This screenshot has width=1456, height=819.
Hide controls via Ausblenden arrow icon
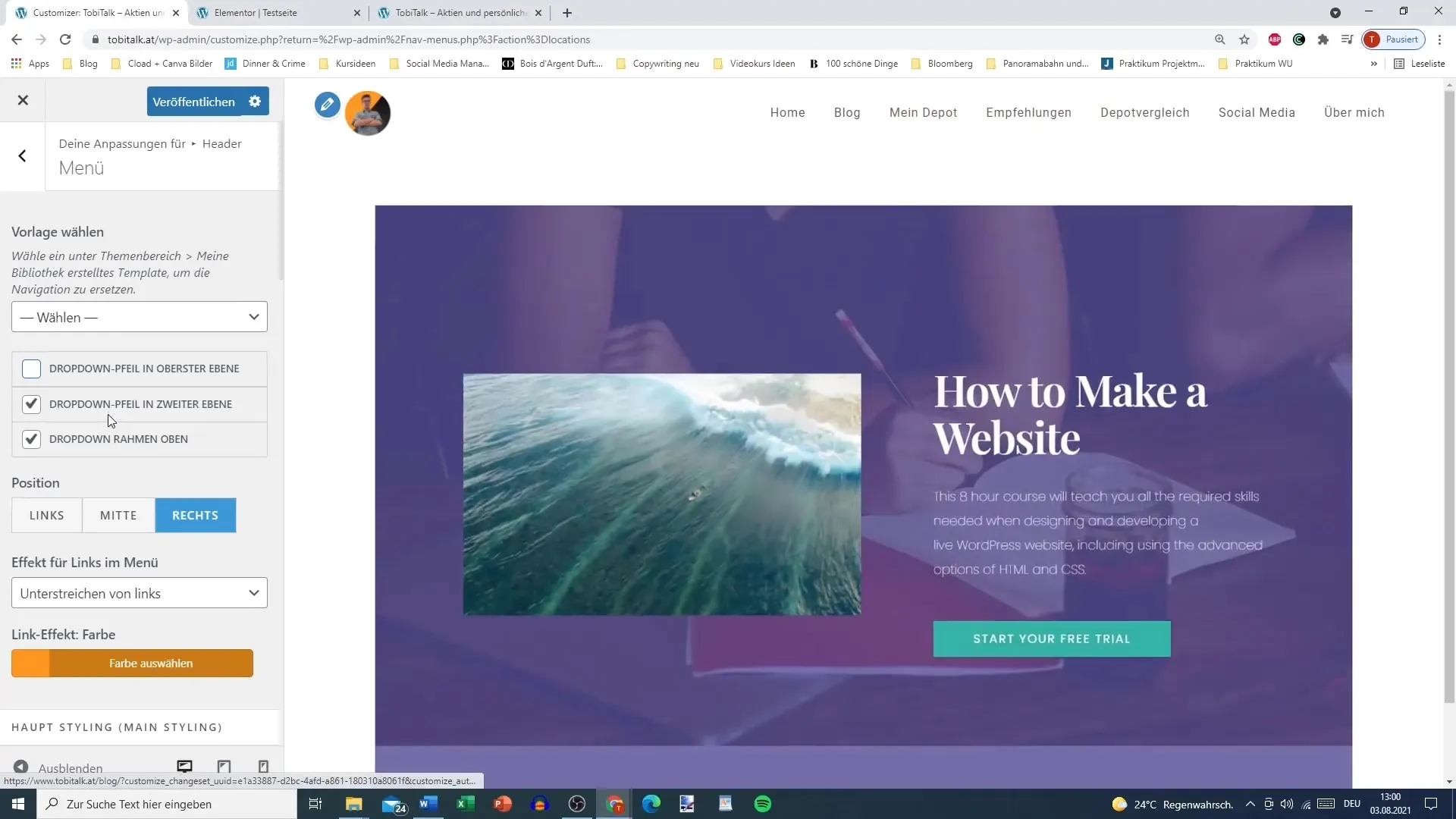[x=21, y=767]
